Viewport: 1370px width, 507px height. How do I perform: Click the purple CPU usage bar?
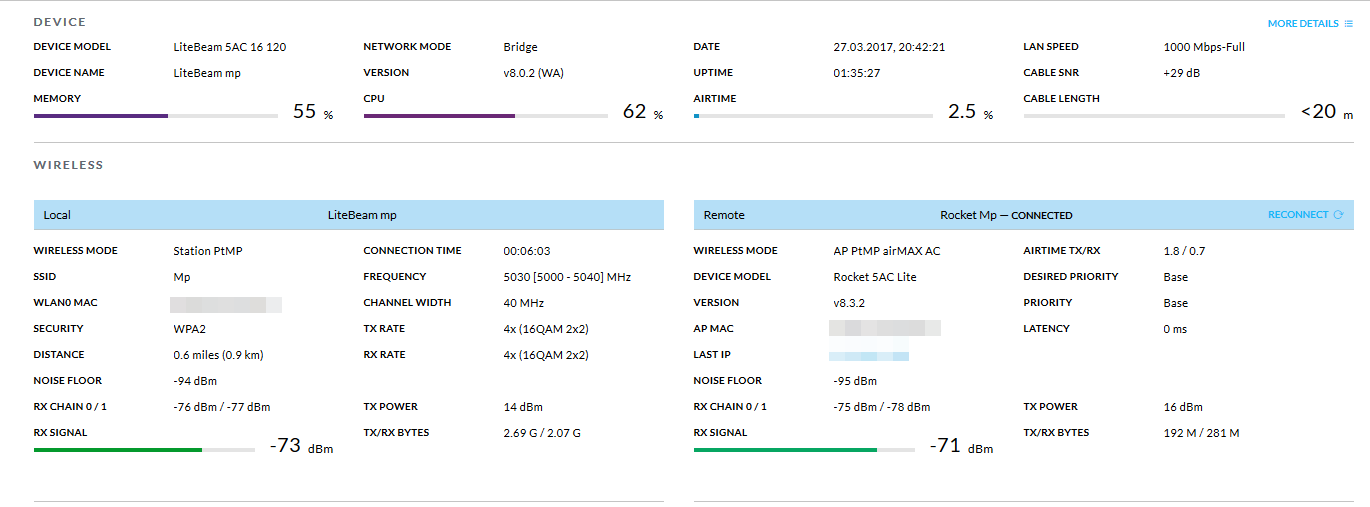click(x=485, y=116)
